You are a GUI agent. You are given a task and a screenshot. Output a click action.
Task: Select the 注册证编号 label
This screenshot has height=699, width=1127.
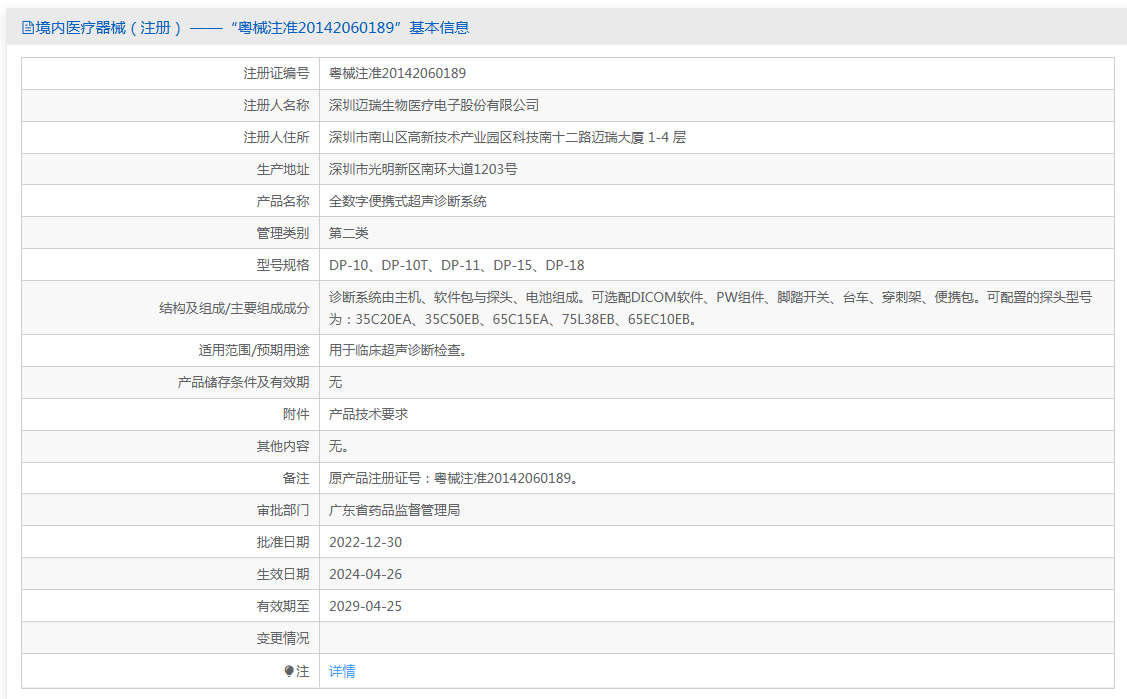[x=276, y=73]
